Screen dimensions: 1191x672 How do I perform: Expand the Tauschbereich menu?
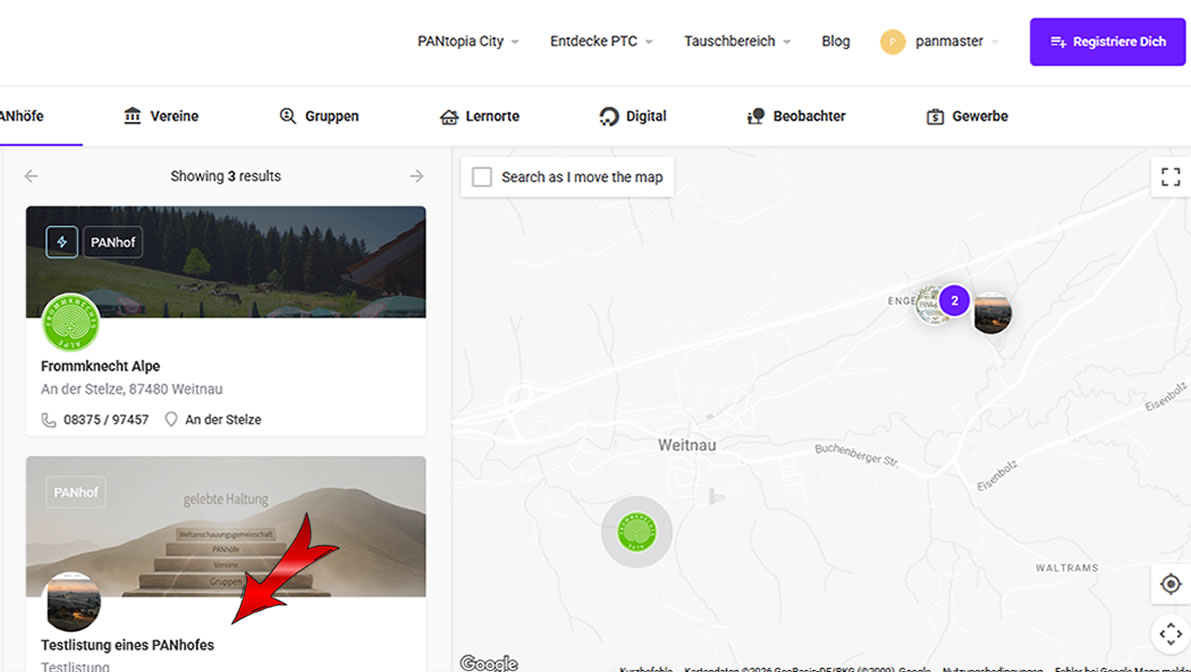(x=738, y=41)
